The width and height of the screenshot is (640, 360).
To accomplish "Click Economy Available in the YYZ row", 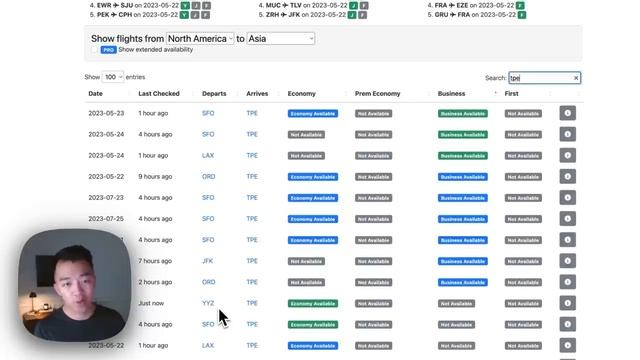I will (x=313, y=304).
